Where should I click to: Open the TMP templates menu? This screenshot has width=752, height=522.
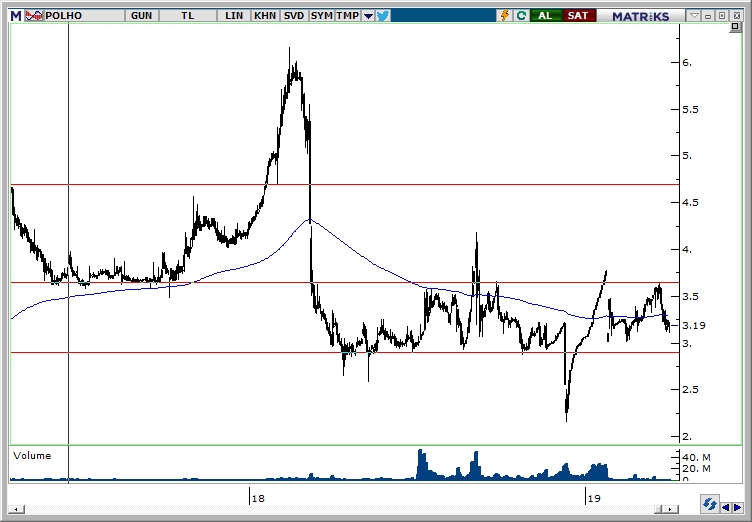click(348, 16)
